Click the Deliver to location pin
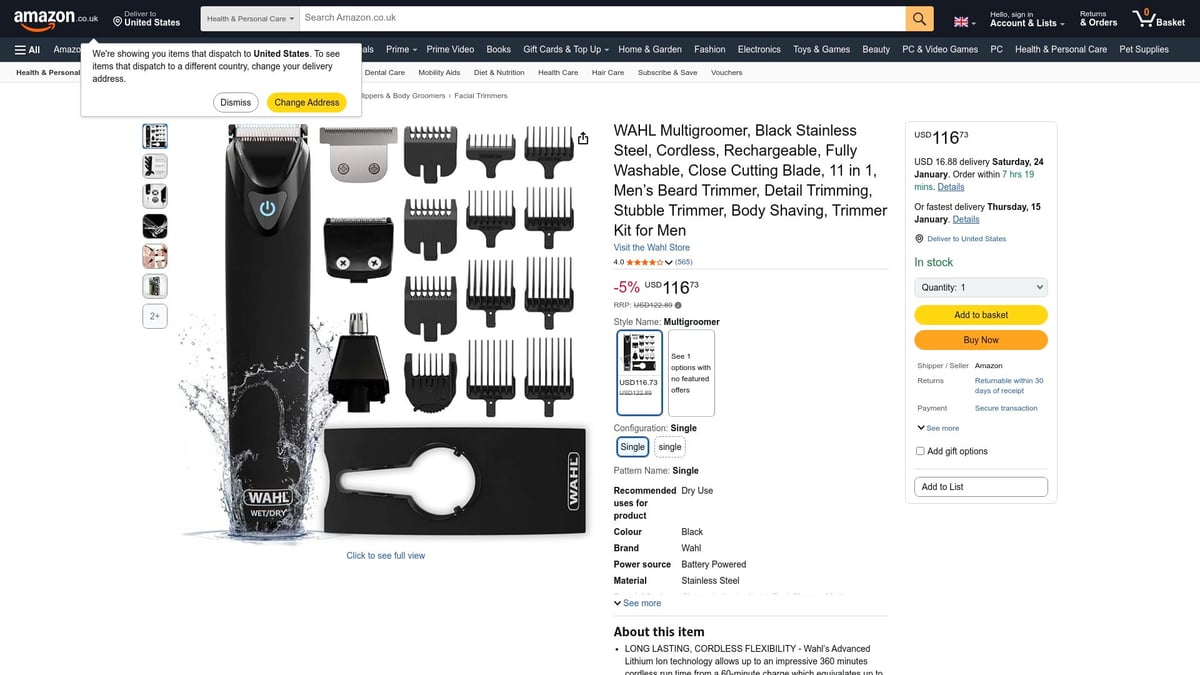 (117, 20)
